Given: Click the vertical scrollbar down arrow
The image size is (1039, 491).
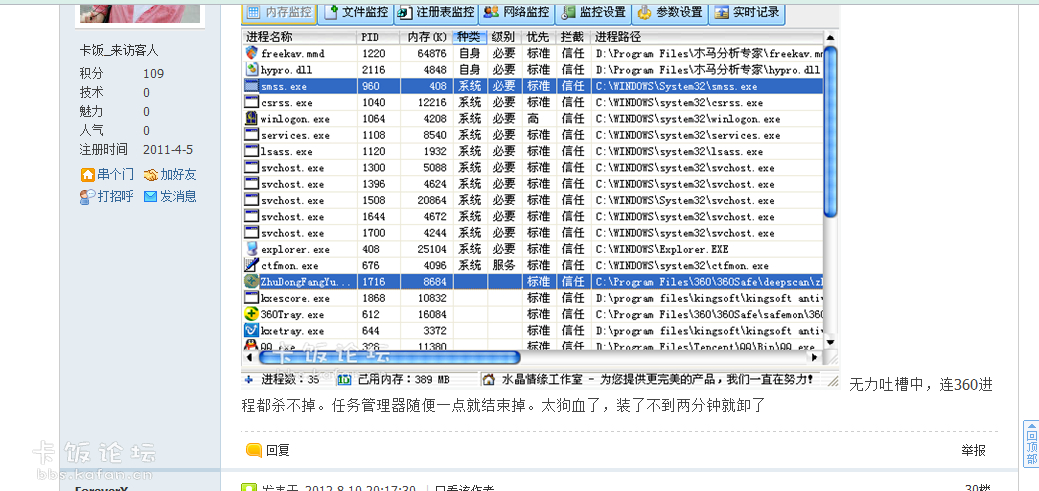Looking at the screenshot, I should tap(830, 342).
